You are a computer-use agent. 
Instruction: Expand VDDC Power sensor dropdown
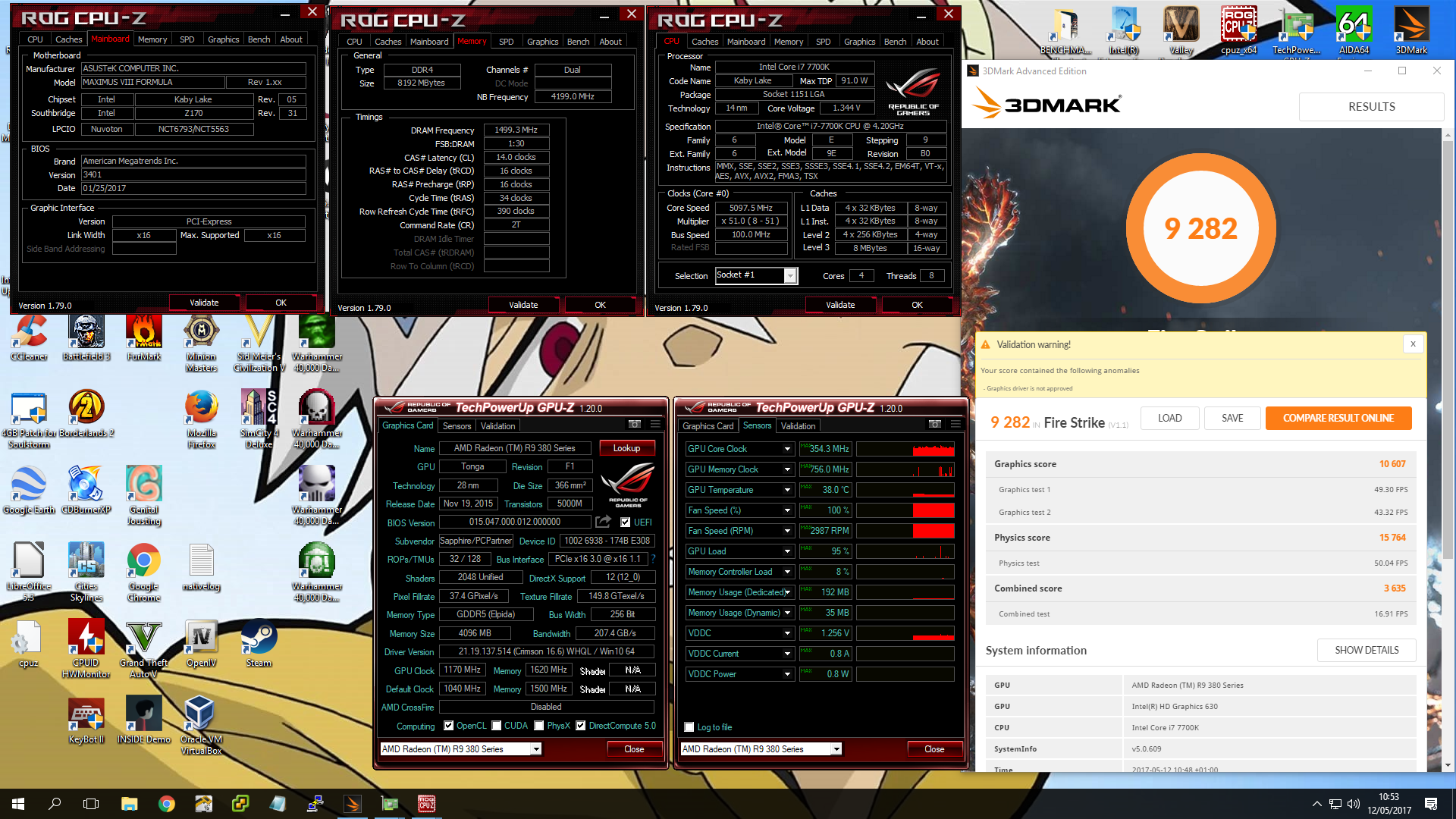(x=787, y=674)
